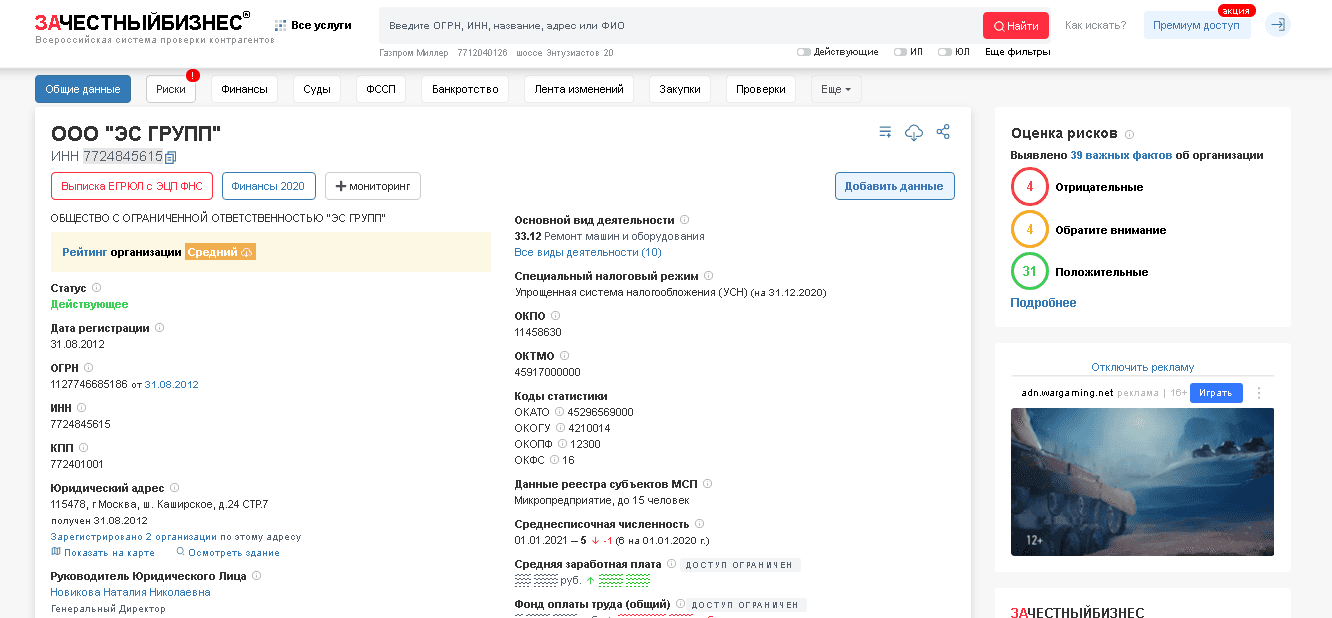Click the add-to-list icon
The image size is (1332, 618).
click(885, 132)
